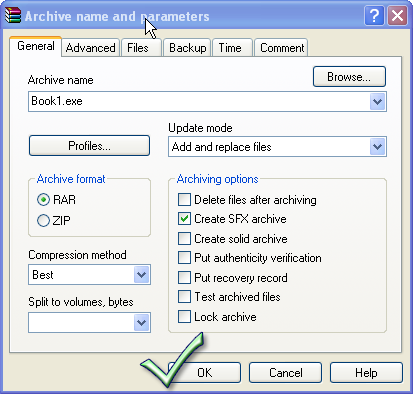This screenshot has height=394, width=413.
Task: Click the question mark help button in title bar
Action: coord(374,16)
